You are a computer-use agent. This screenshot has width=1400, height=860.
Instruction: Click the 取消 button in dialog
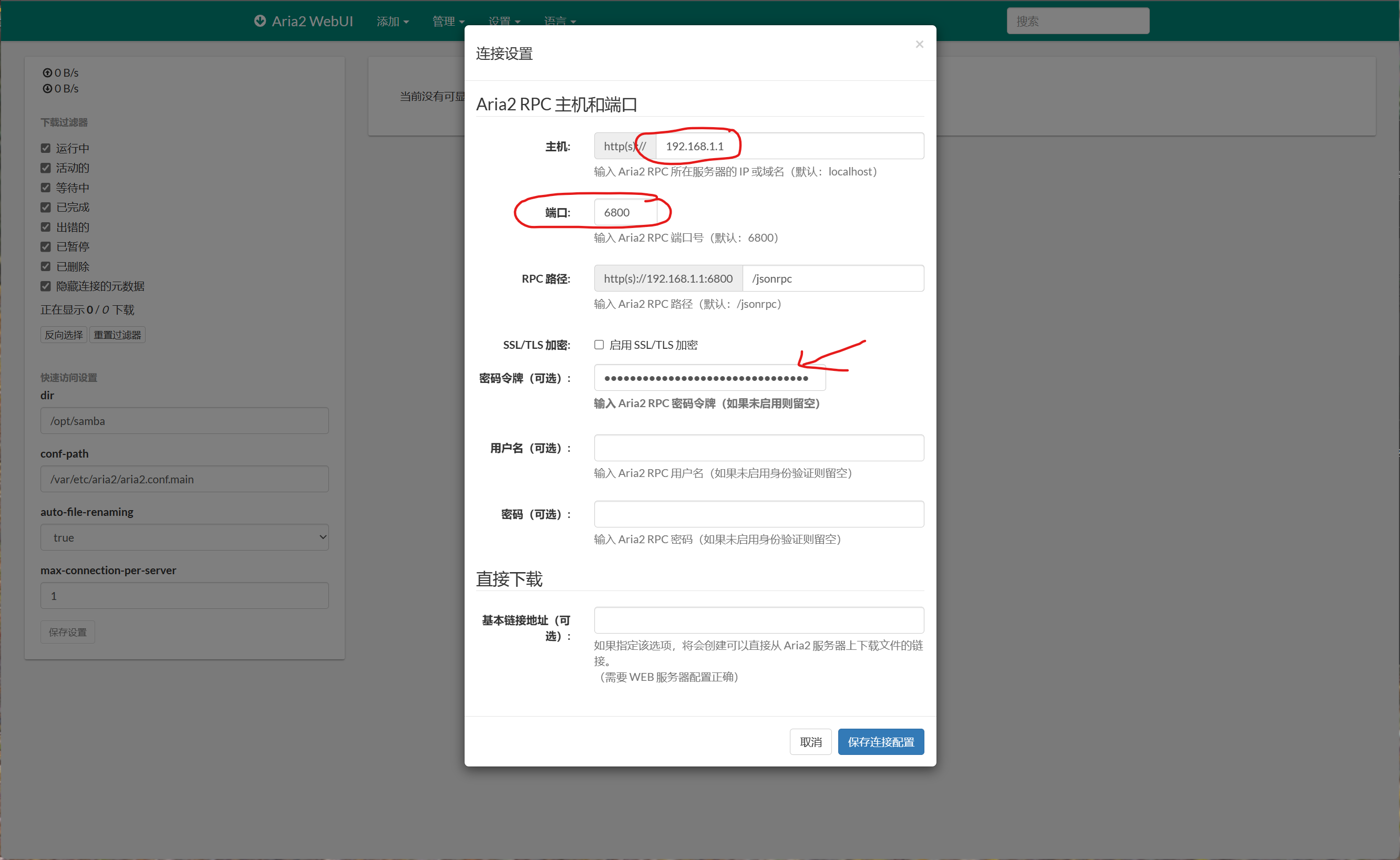tap(811, 742)
